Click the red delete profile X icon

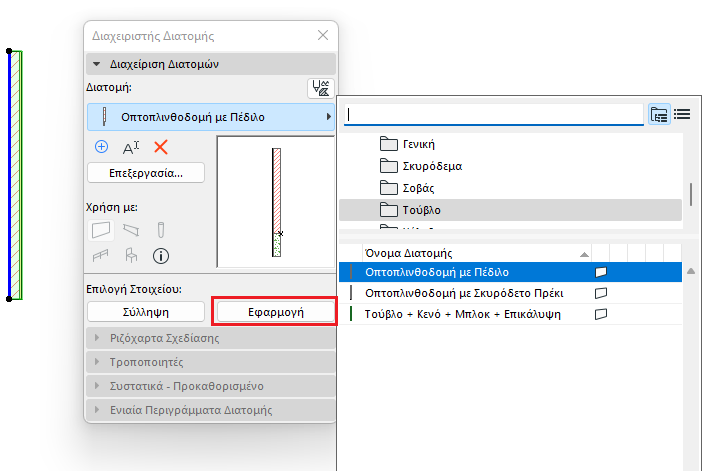pos(161,147)
